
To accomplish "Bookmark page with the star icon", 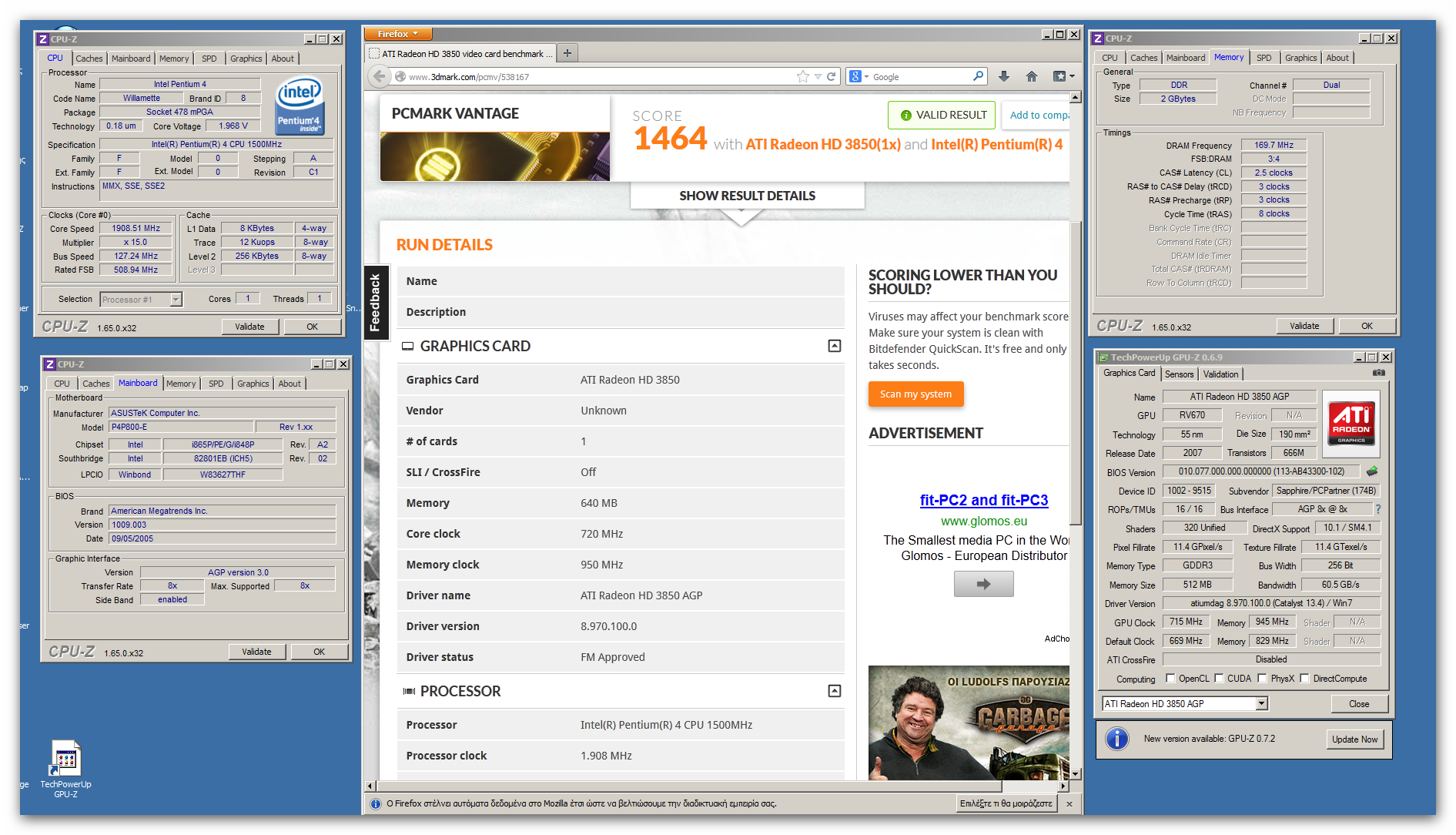I will (803, 76).
